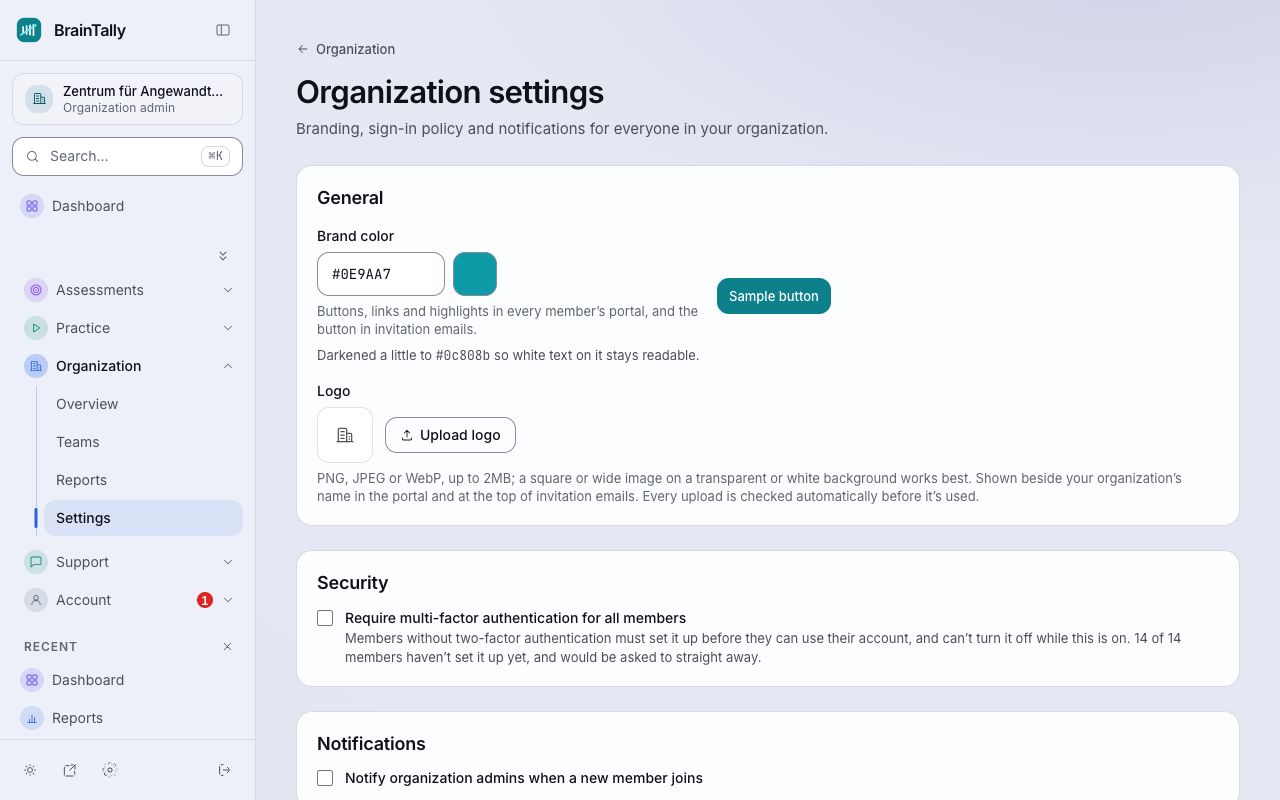Check Notify organization admins when a new member joins
The width and height of the screenshot is (1280, 800).
click(x=325, y=778)
